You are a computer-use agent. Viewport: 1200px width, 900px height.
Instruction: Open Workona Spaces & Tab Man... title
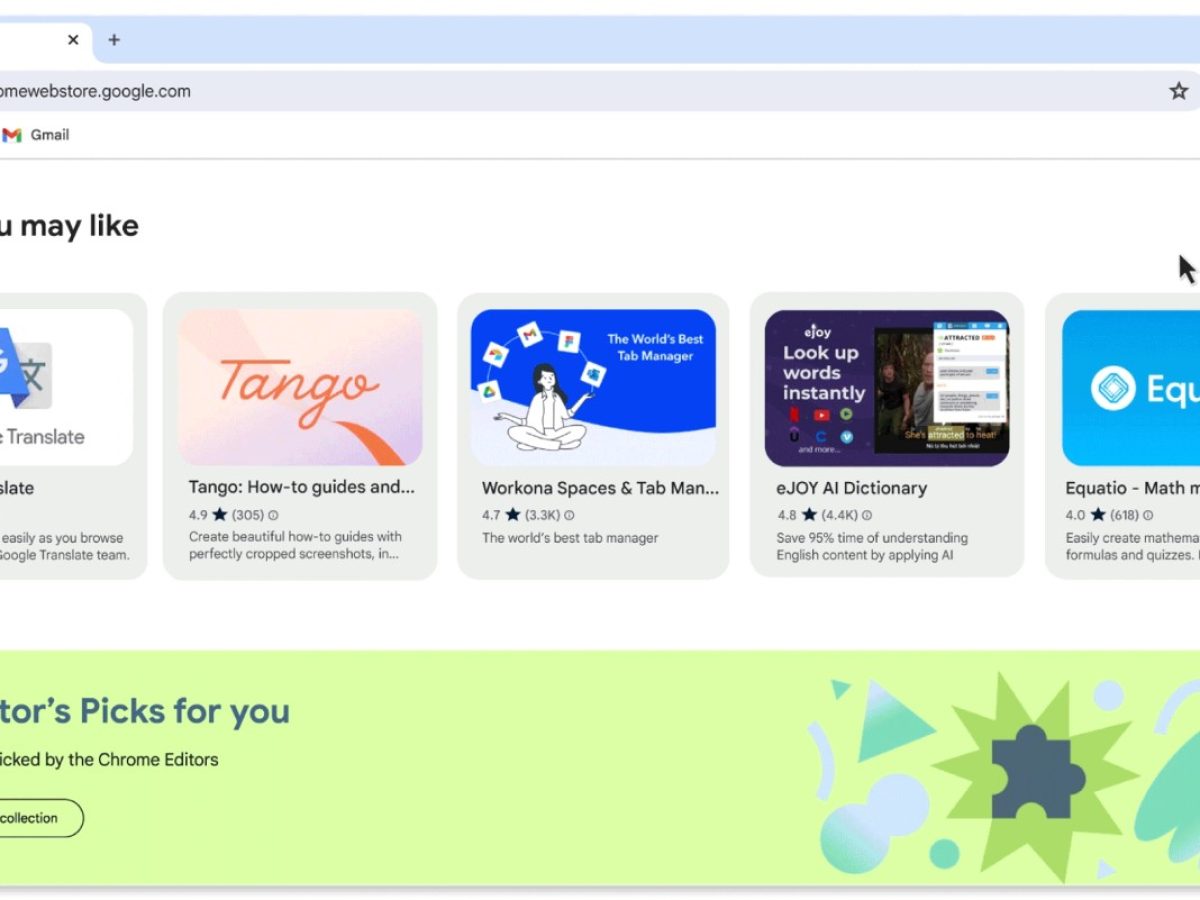coord(600,488)
